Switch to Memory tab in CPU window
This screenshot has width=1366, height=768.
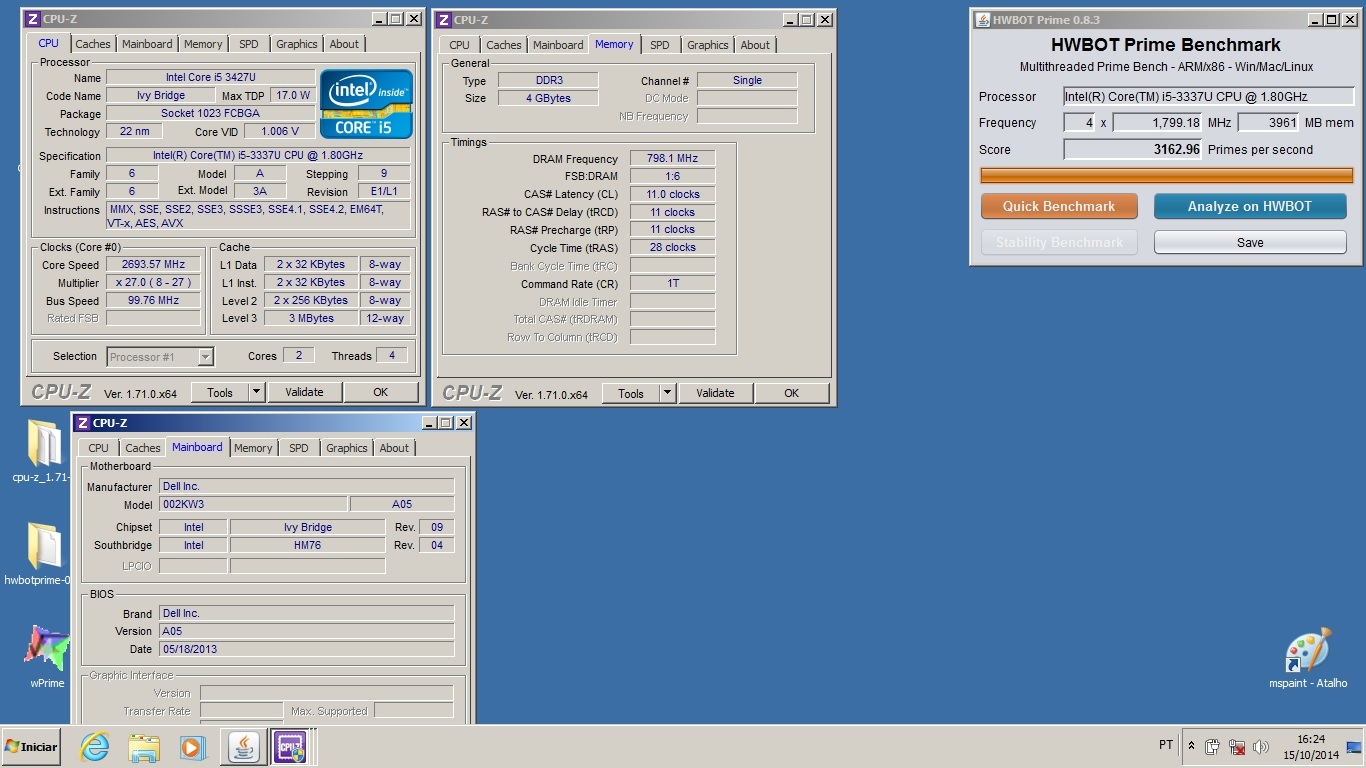(x=203, y=44)
